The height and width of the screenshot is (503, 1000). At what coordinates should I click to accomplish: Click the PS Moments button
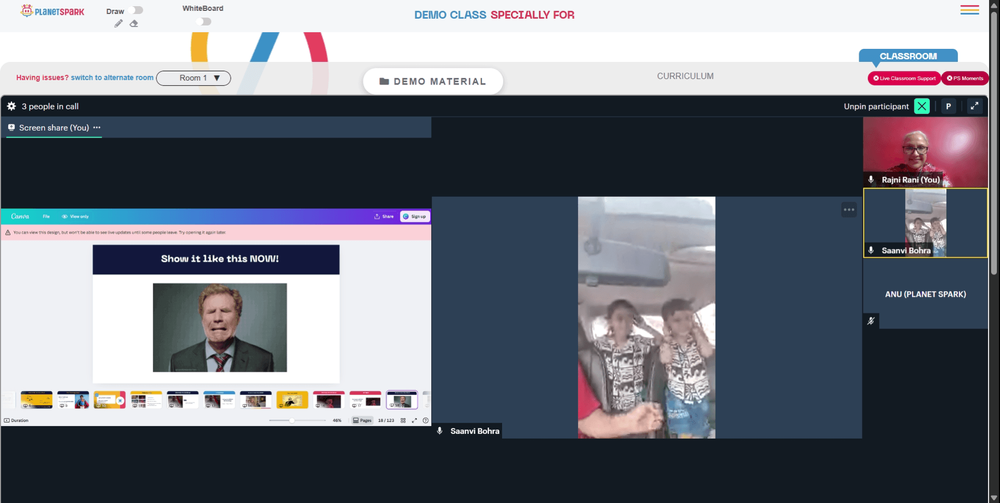pos(965,78)
